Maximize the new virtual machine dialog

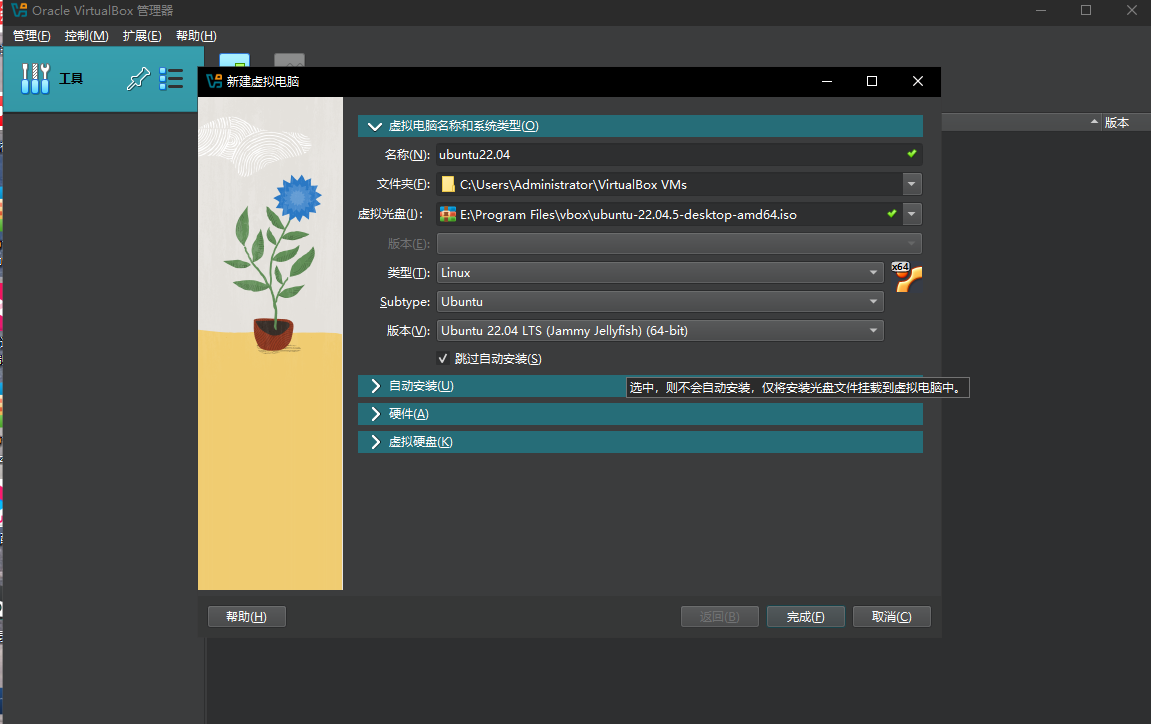(x=872, y=82)
